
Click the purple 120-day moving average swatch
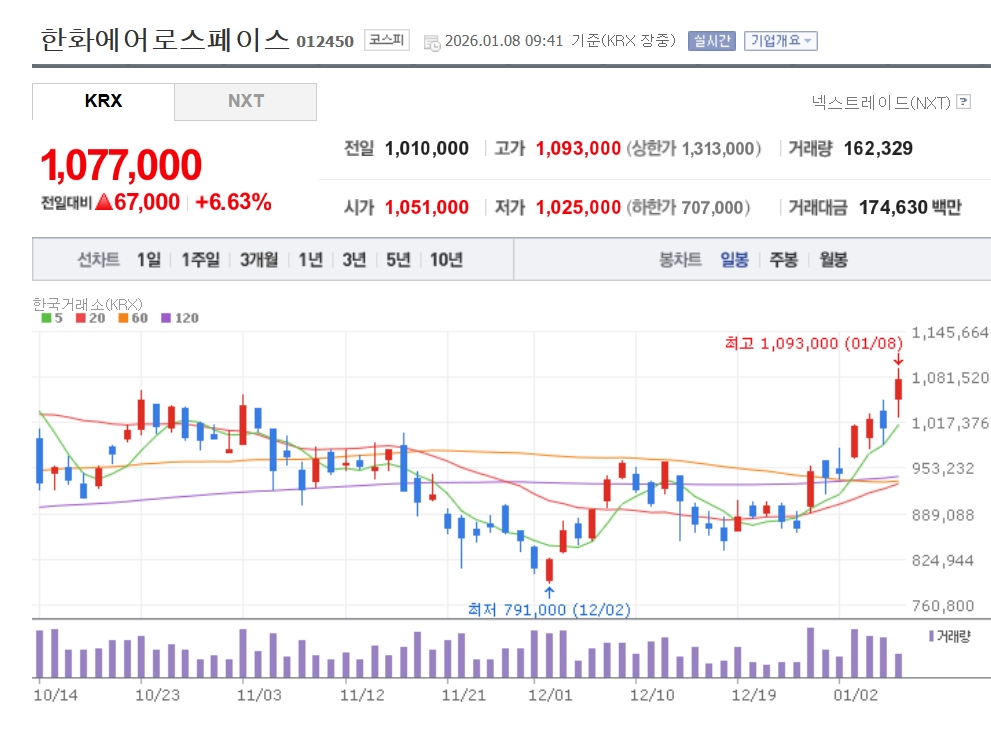click(x=166, y=318)
